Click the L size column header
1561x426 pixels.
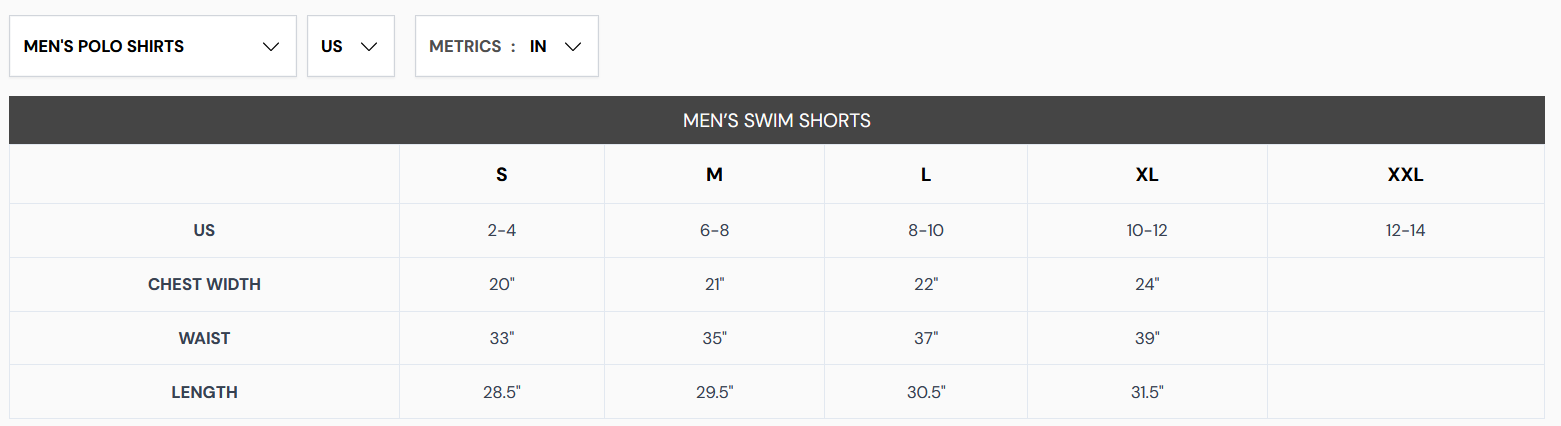(x=926, y=175)
